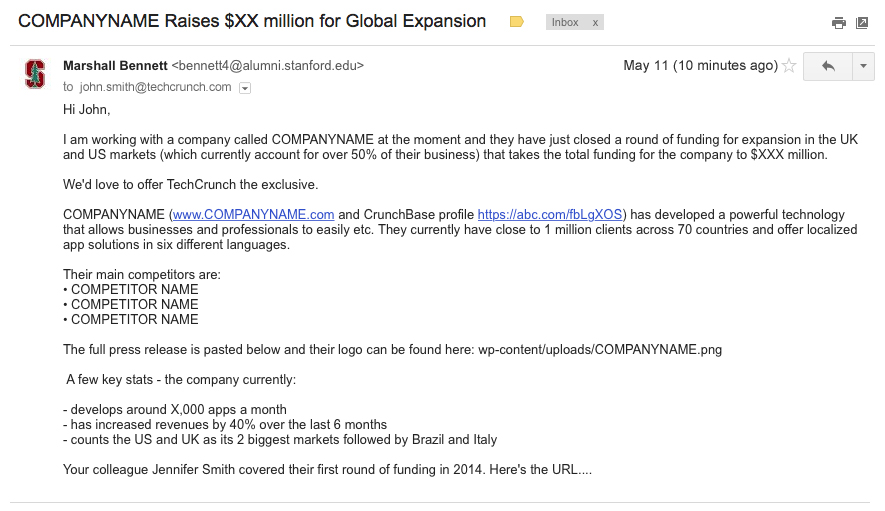Click sender name Marshall Bennett

pyautogui.click(x=115, y=66)
